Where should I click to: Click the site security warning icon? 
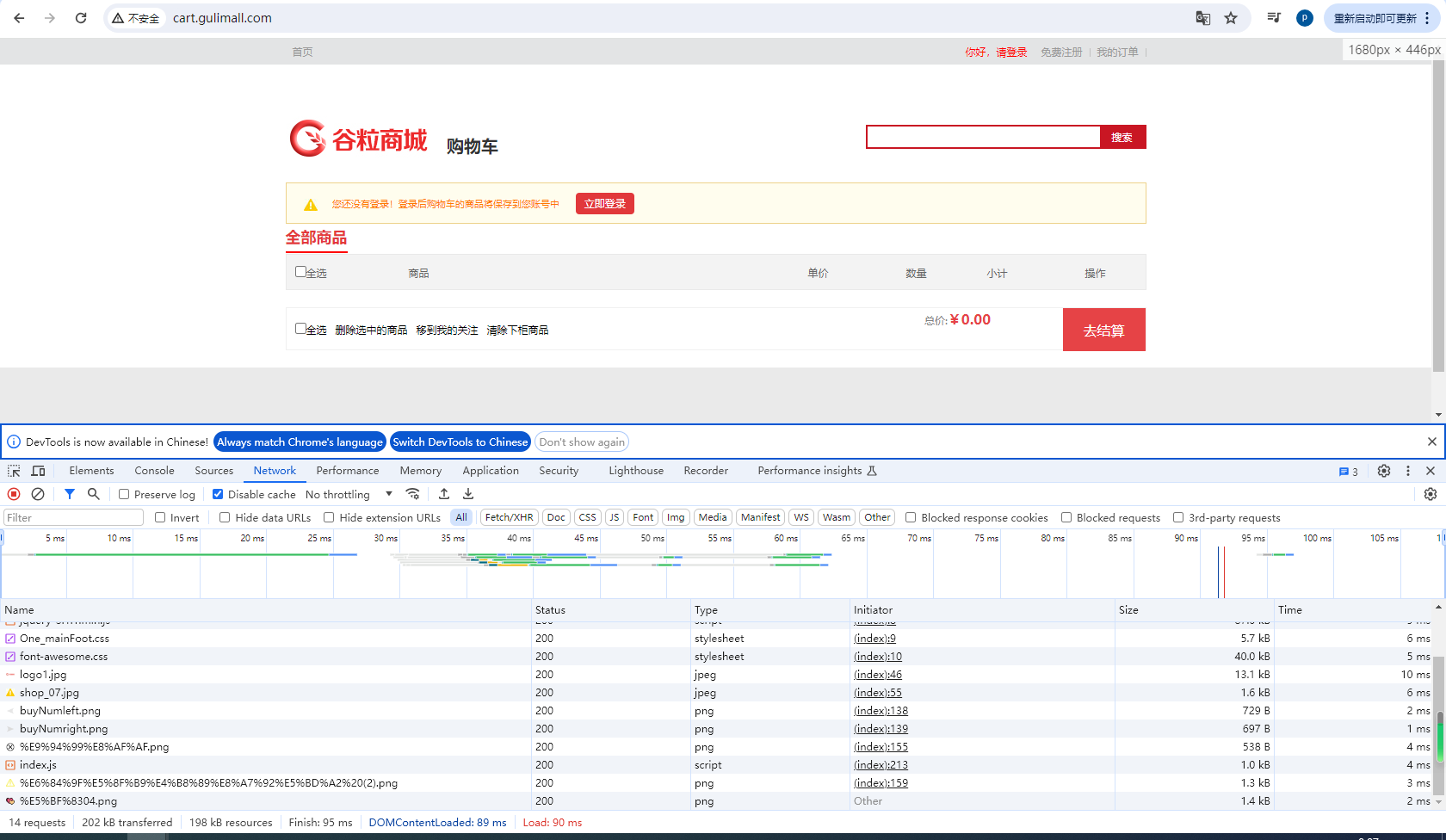tap(136, 18)
